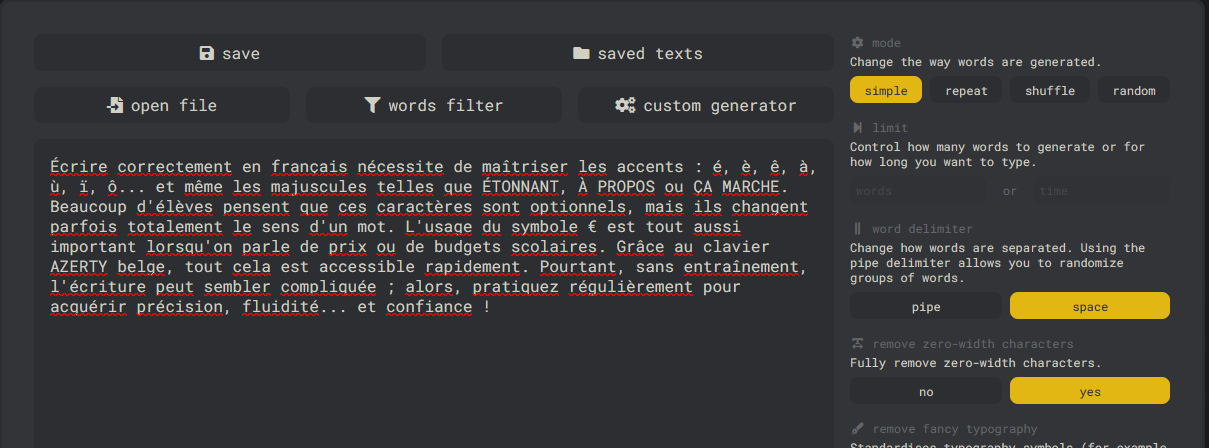Save the current text
1209x448 pixels.
pos(230,53)
